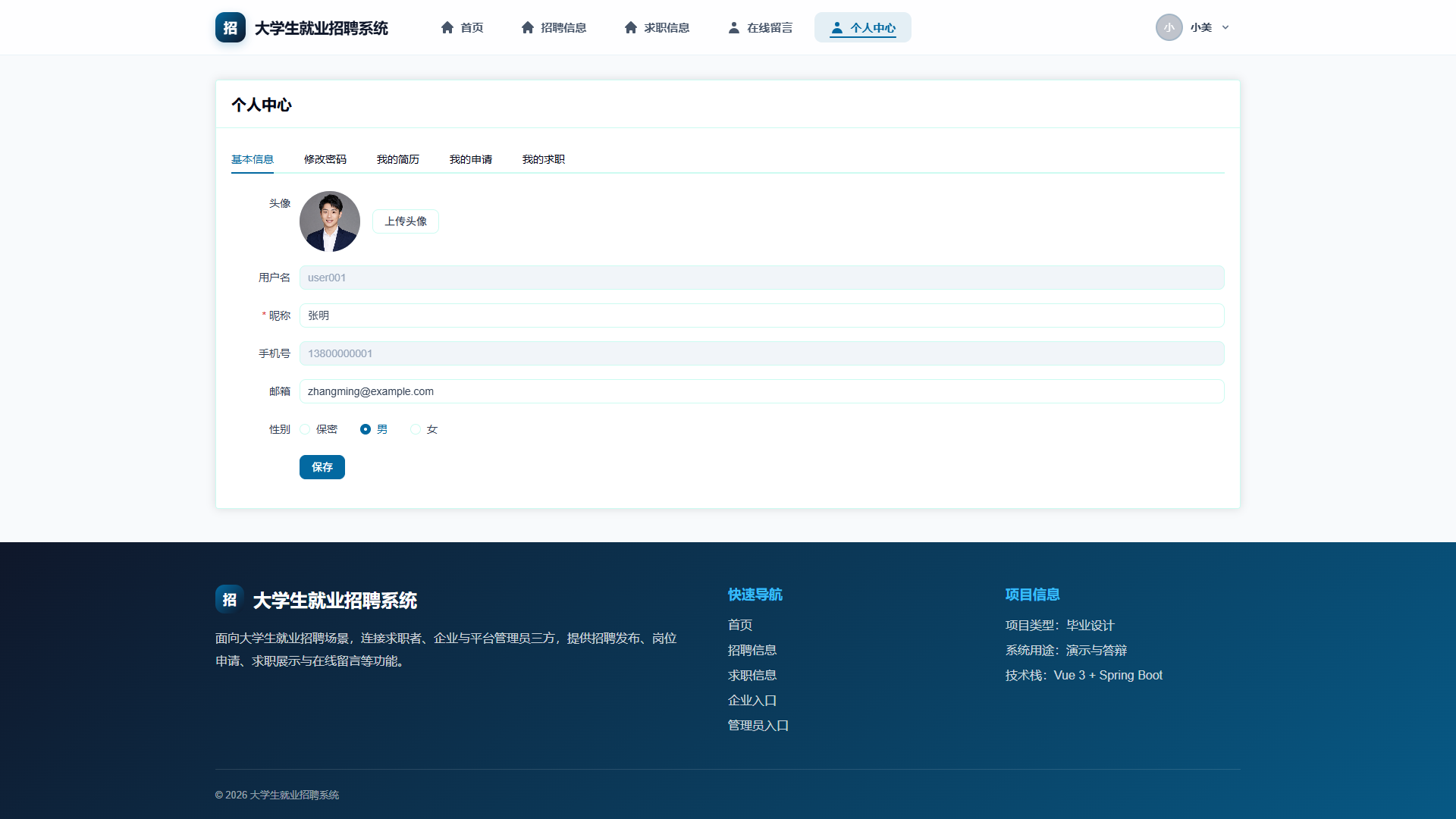Viewport: 1456px width, 819px height.
Task: Select the 保密 gender radio button
Action: click(x=305, y=429)
